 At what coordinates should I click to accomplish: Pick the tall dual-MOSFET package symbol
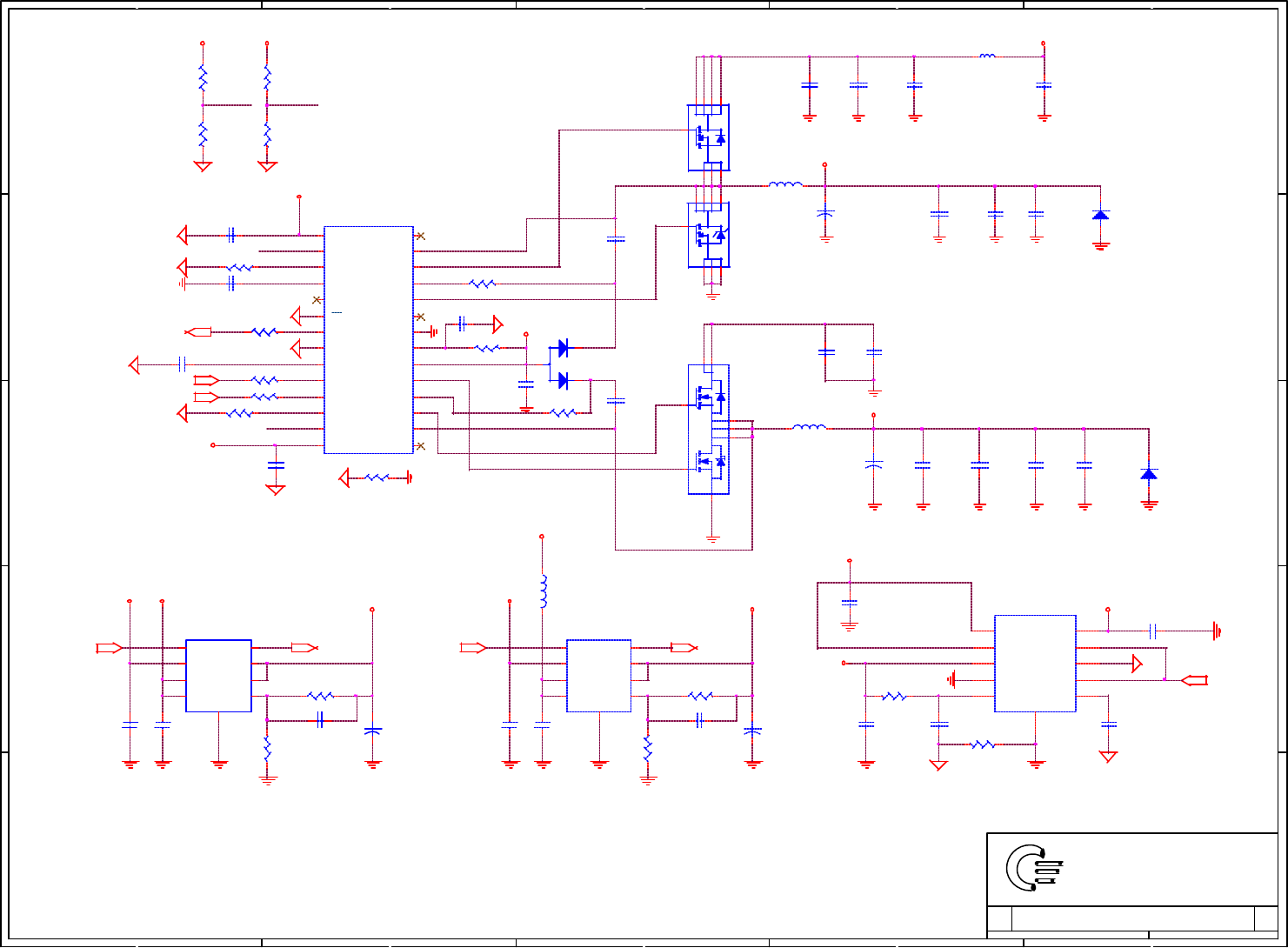click(x=709, y=430)
